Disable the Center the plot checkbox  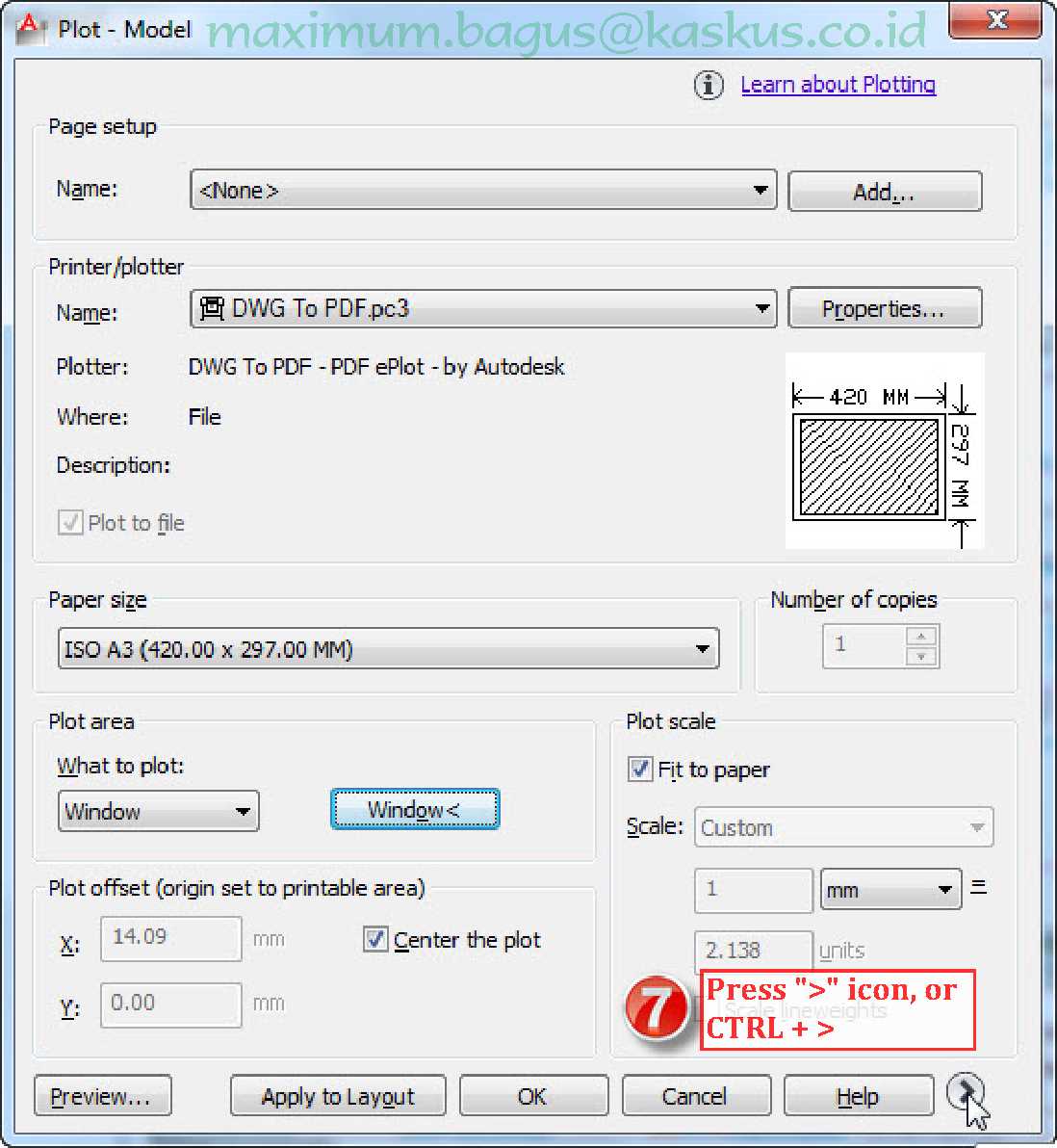pos(375,939)
